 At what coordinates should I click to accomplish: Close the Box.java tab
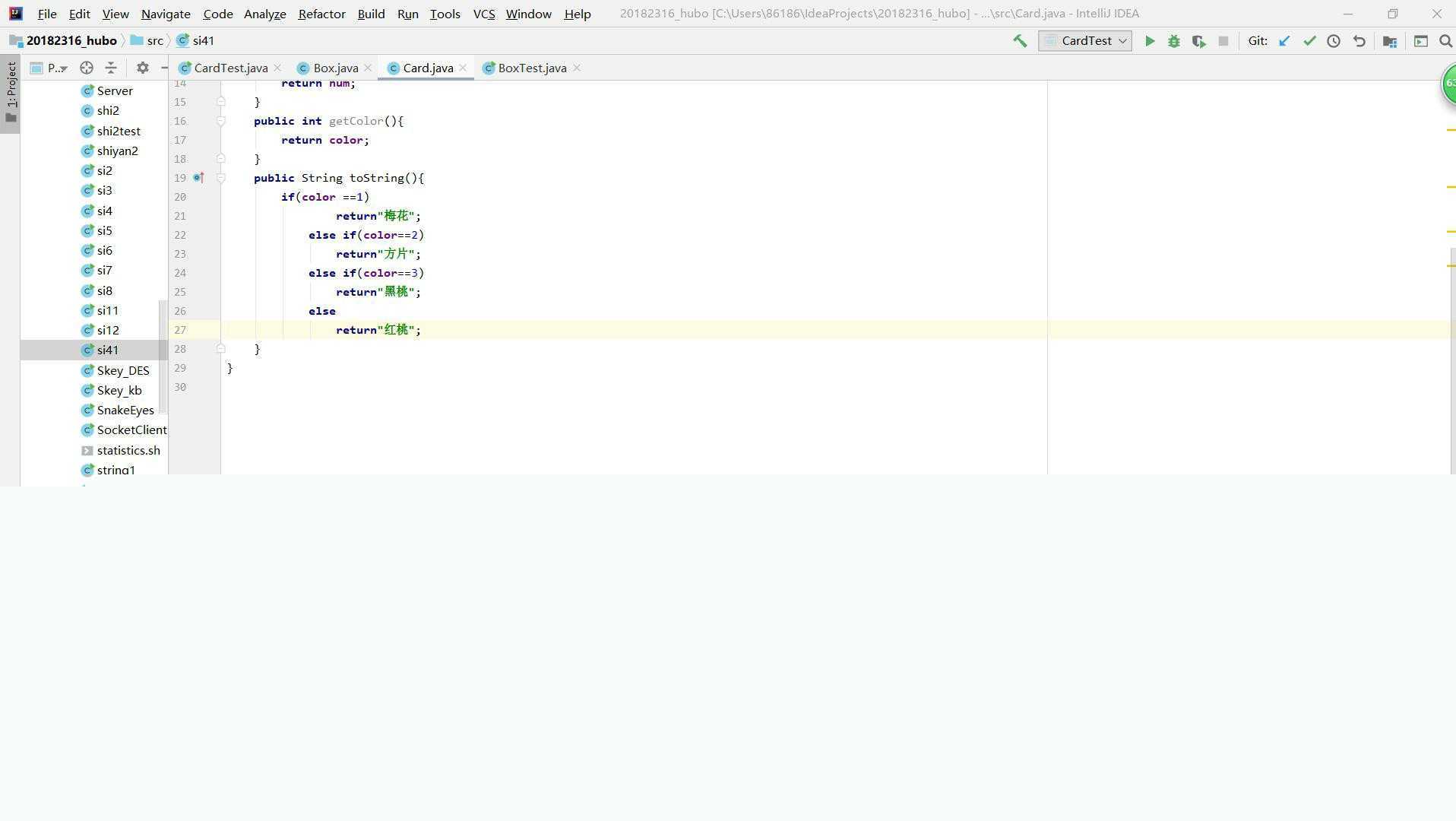tap(368, 68)
